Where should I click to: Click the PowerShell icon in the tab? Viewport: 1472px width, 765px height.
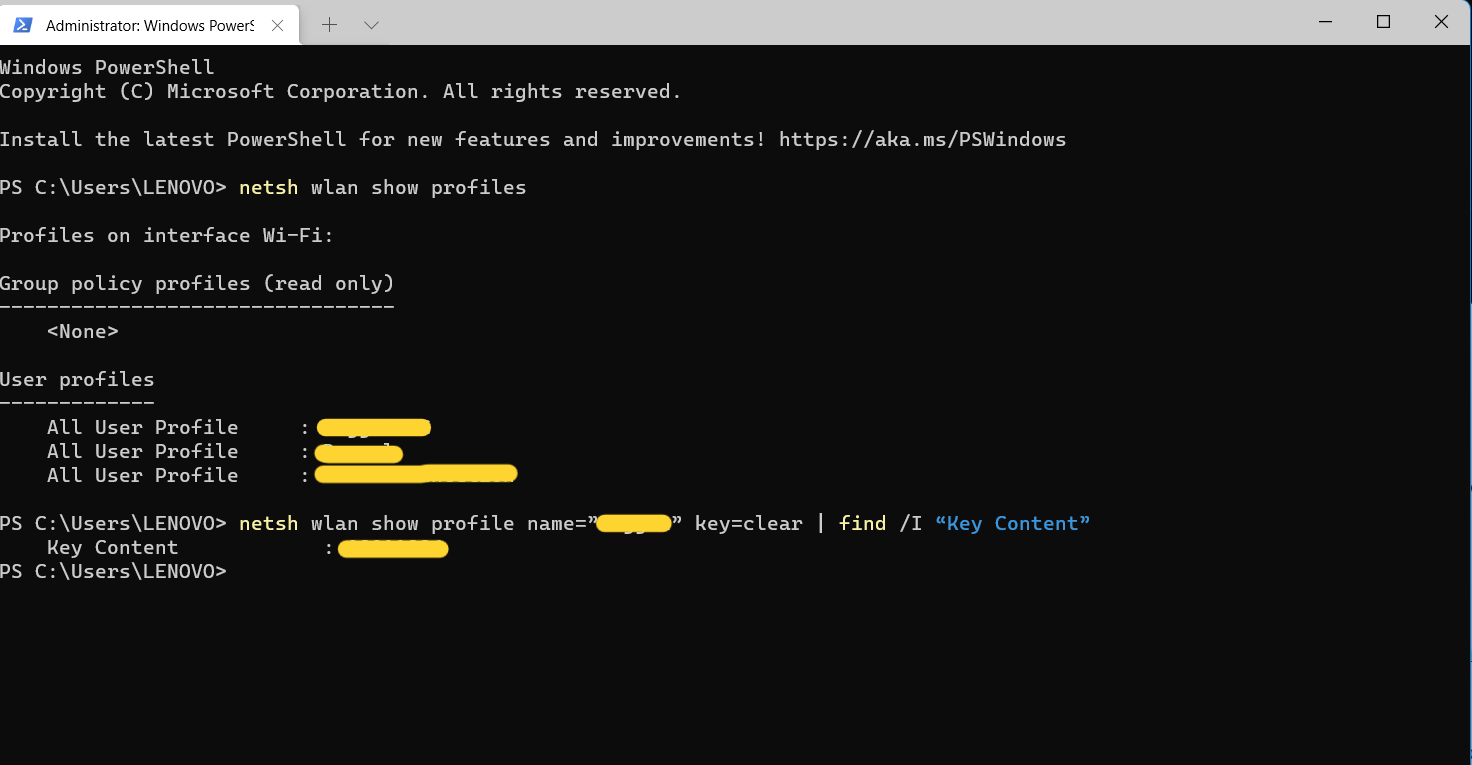(x=23, y=25)
